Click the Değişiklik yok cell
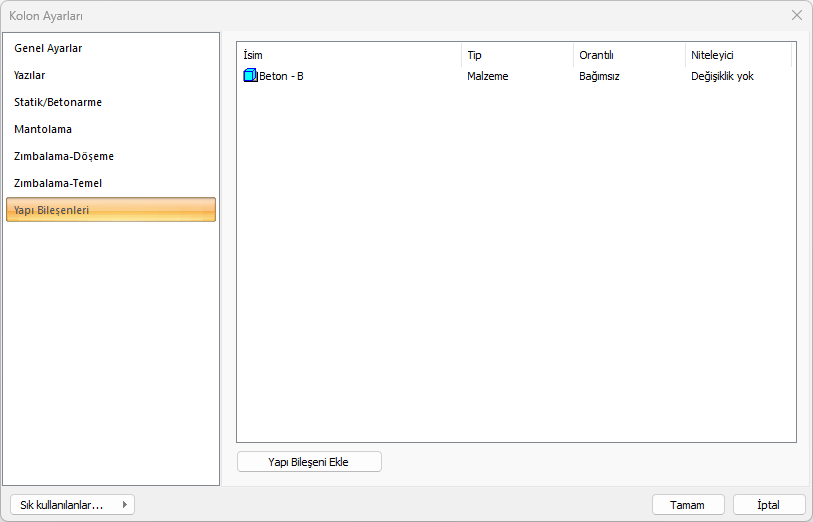Viewport: 813px width, 522px height. coord(722,76)
